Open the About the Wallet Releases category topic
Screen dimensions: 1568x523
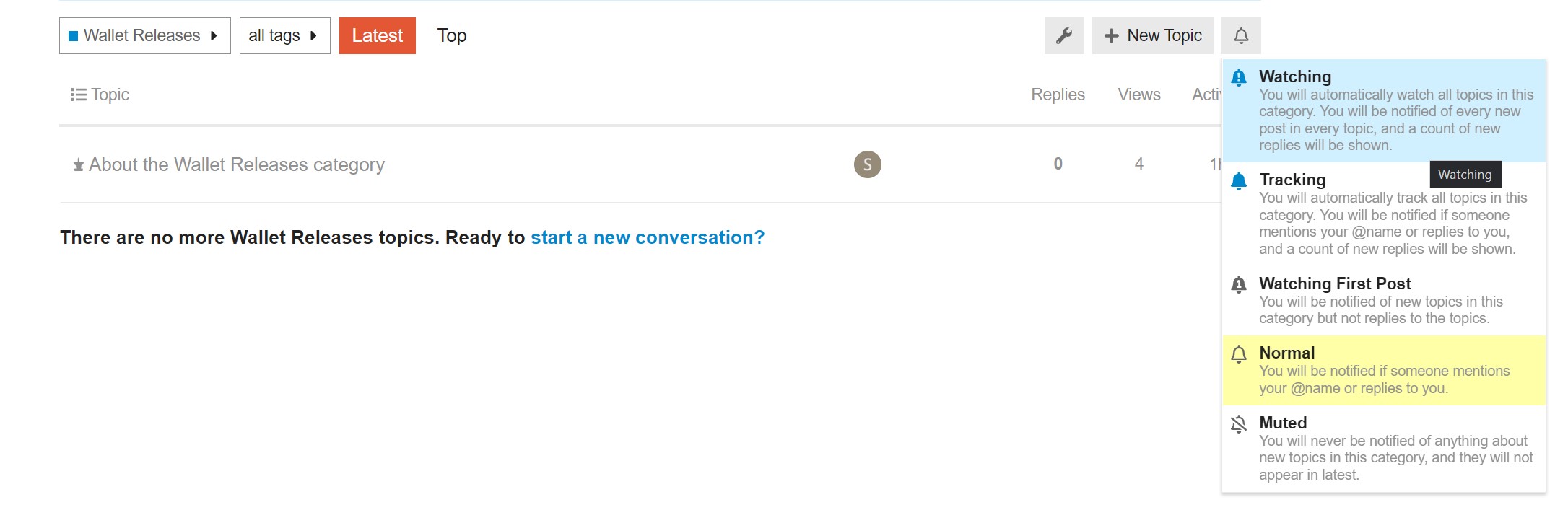click(237, 164)
